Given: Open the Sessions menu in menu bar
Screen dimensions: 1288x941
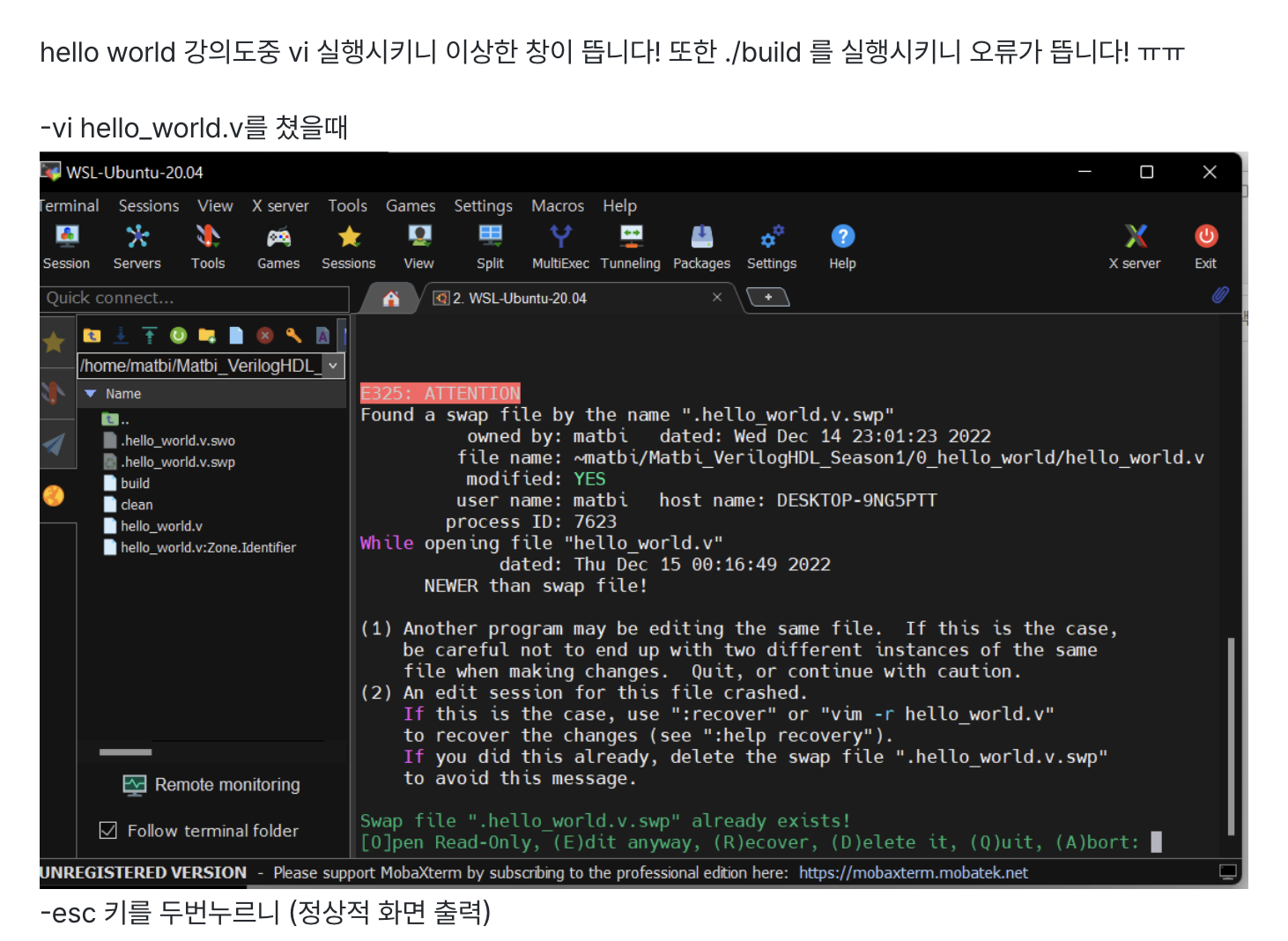Looking at the screenshot, I should tap(149, 205).
